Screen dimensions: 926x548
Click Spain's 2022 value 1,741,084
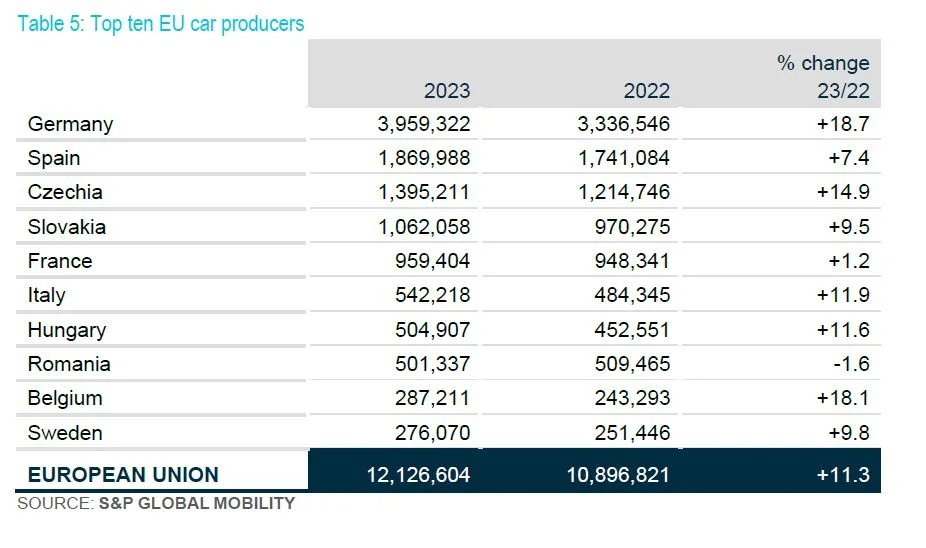(623, 158)
